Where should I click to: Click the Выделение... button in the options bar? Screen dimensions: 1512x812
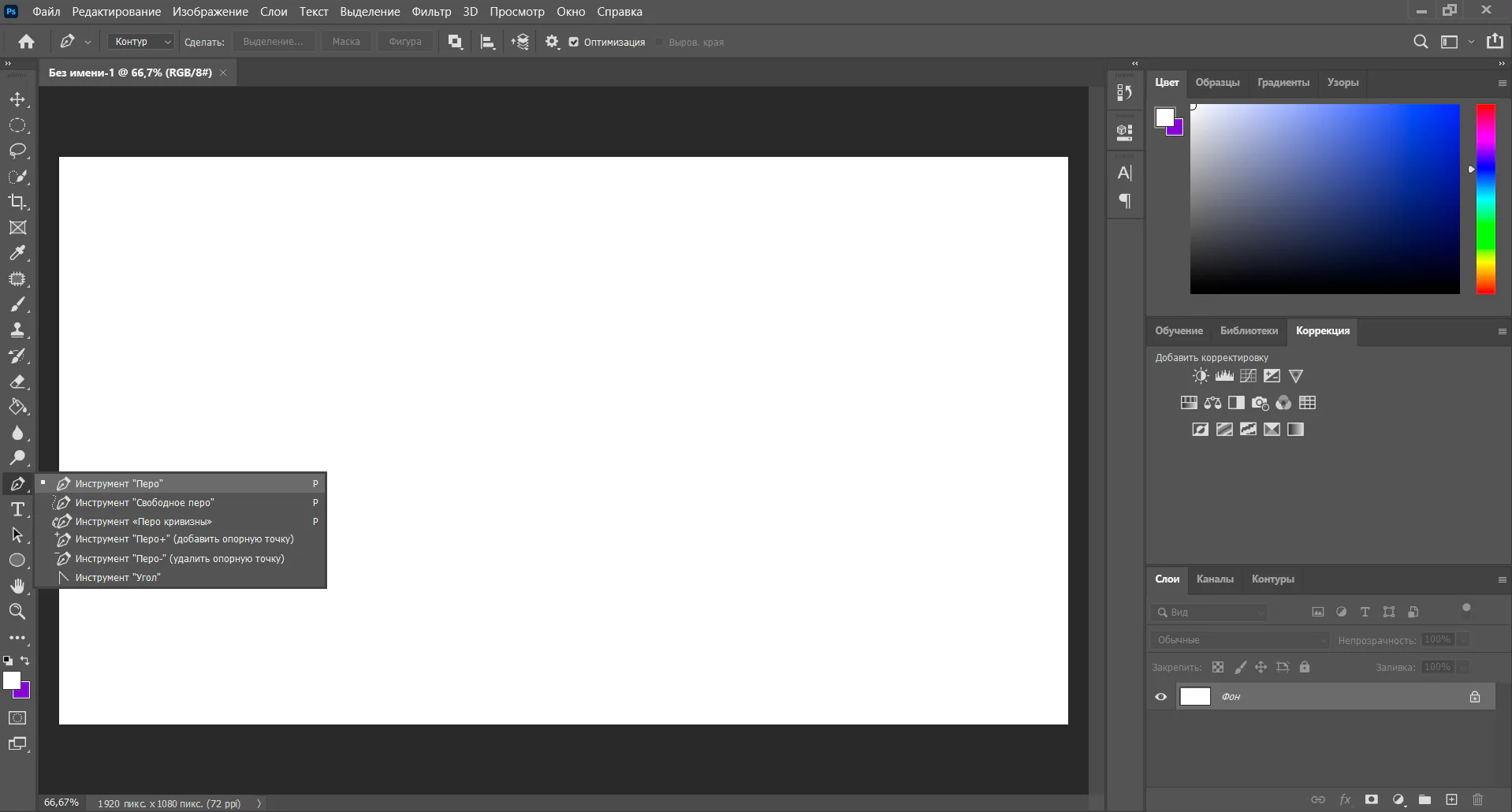pos(273,42)
